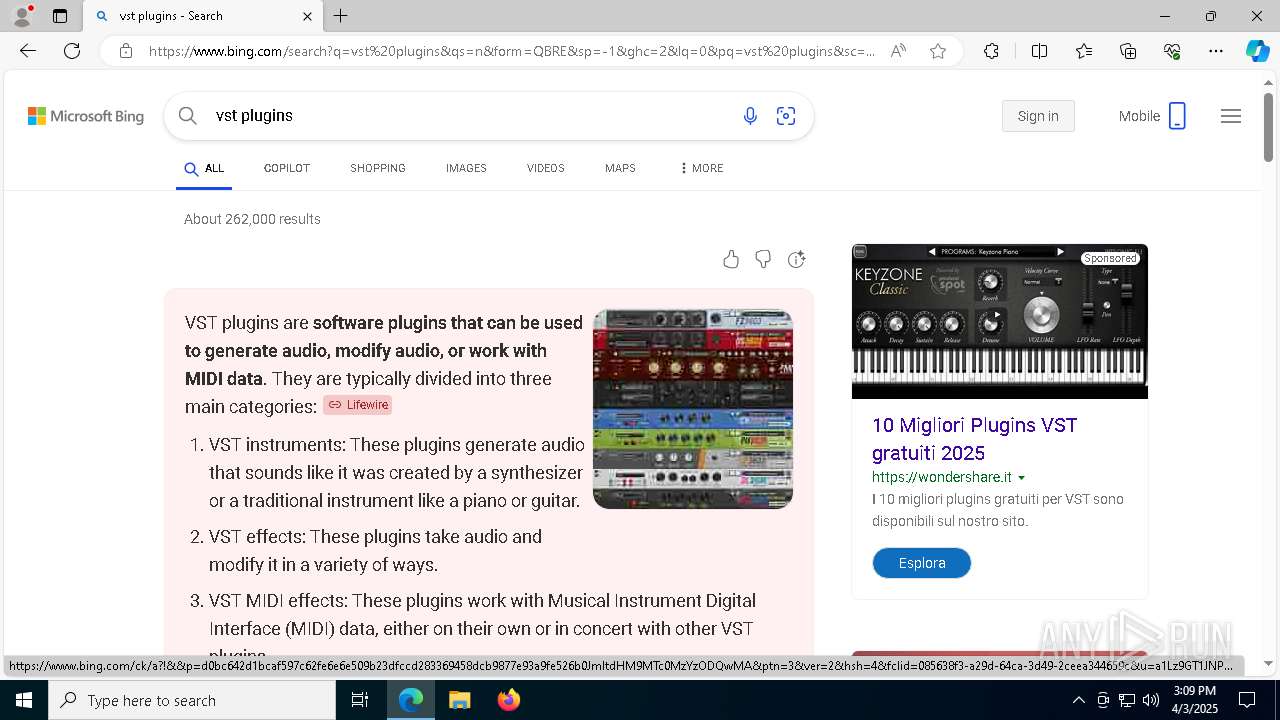Click the Esplora button
The height and width of the screenshot is (720, 1280).
tap(922, 563)
